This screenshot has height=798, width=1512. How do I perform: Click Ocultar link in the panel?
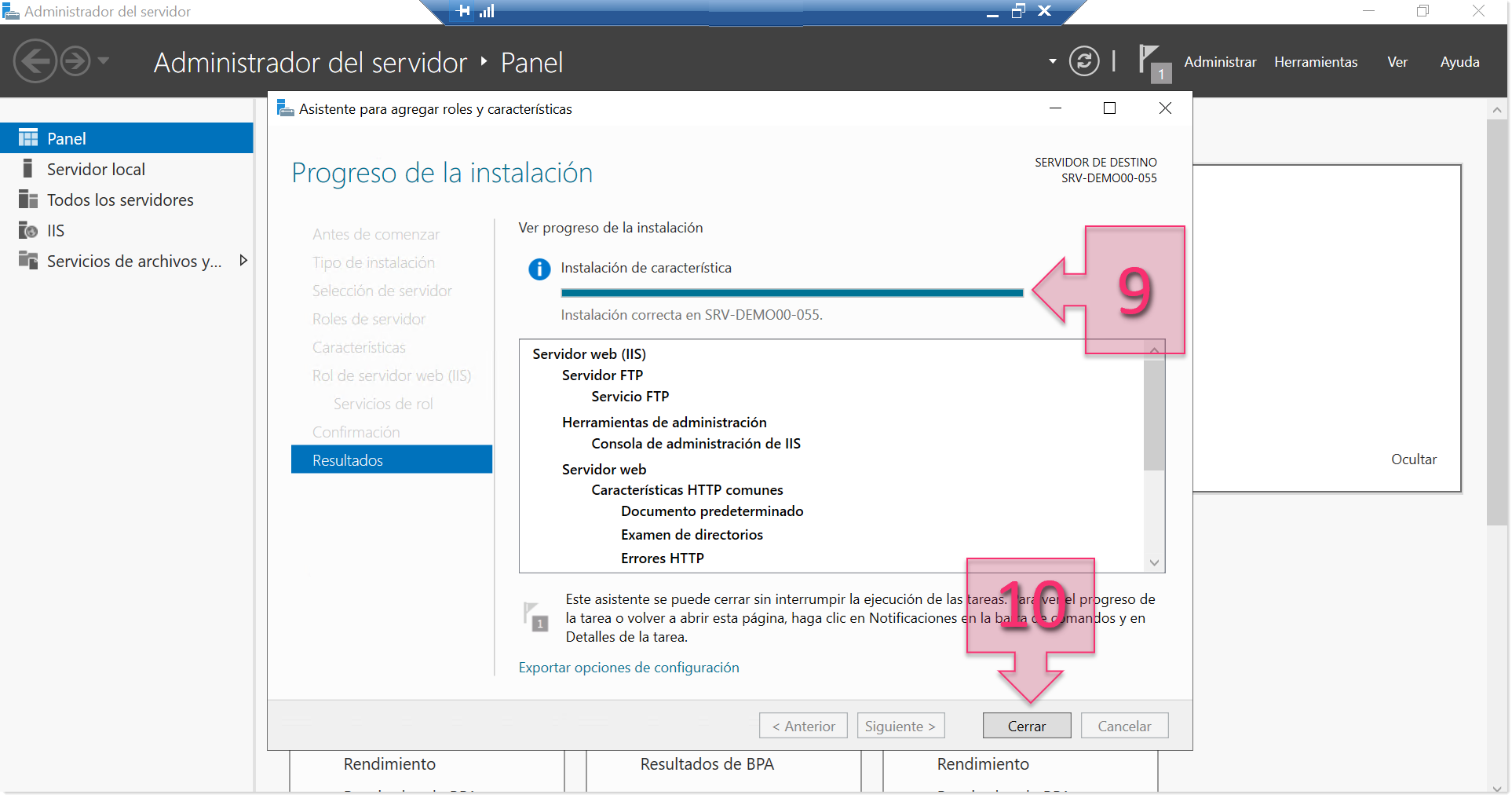tap(1413, 459)
